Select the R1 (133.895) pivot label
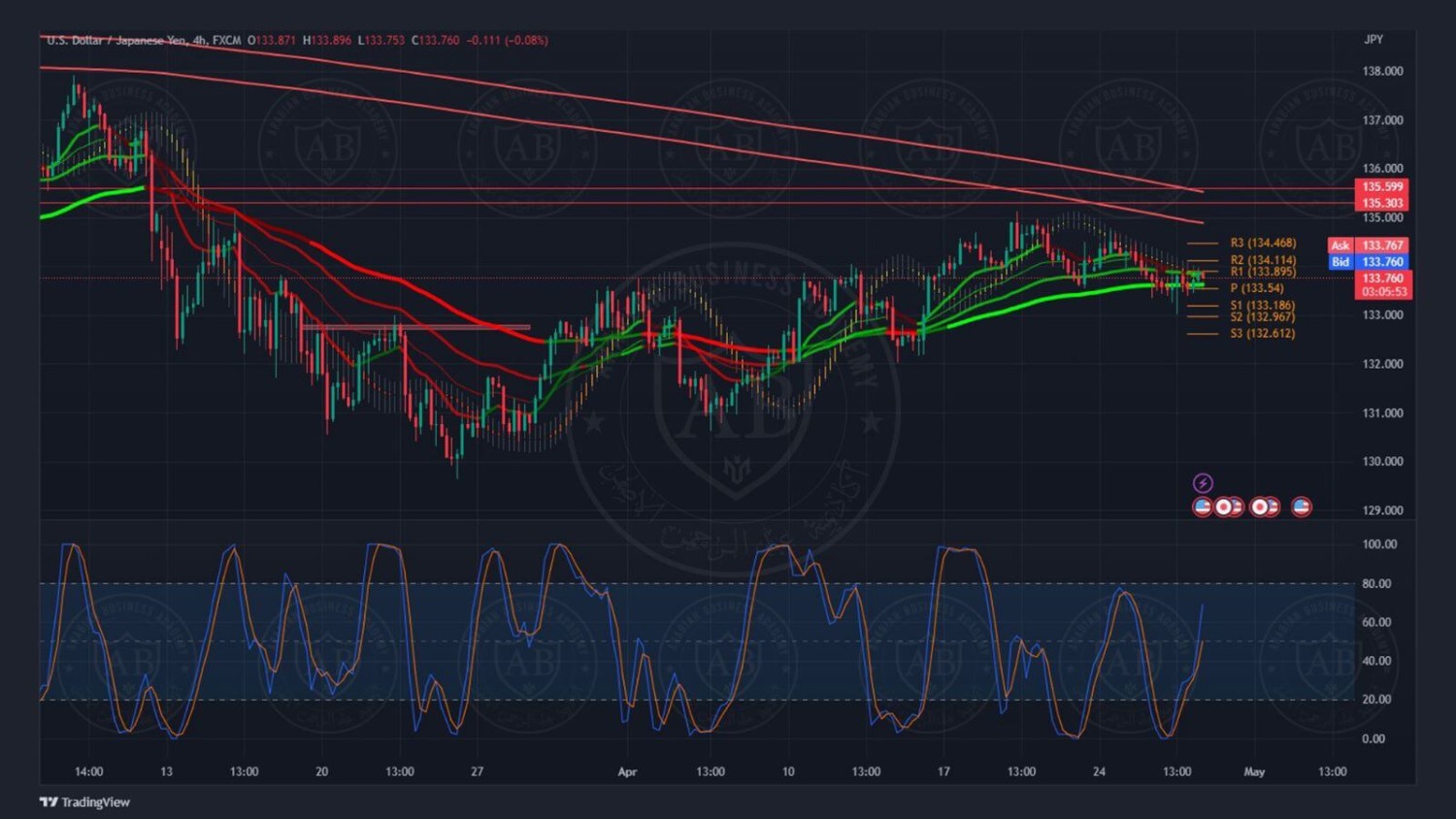The height and width of the screenshot is (819, 1456). 1263,272
